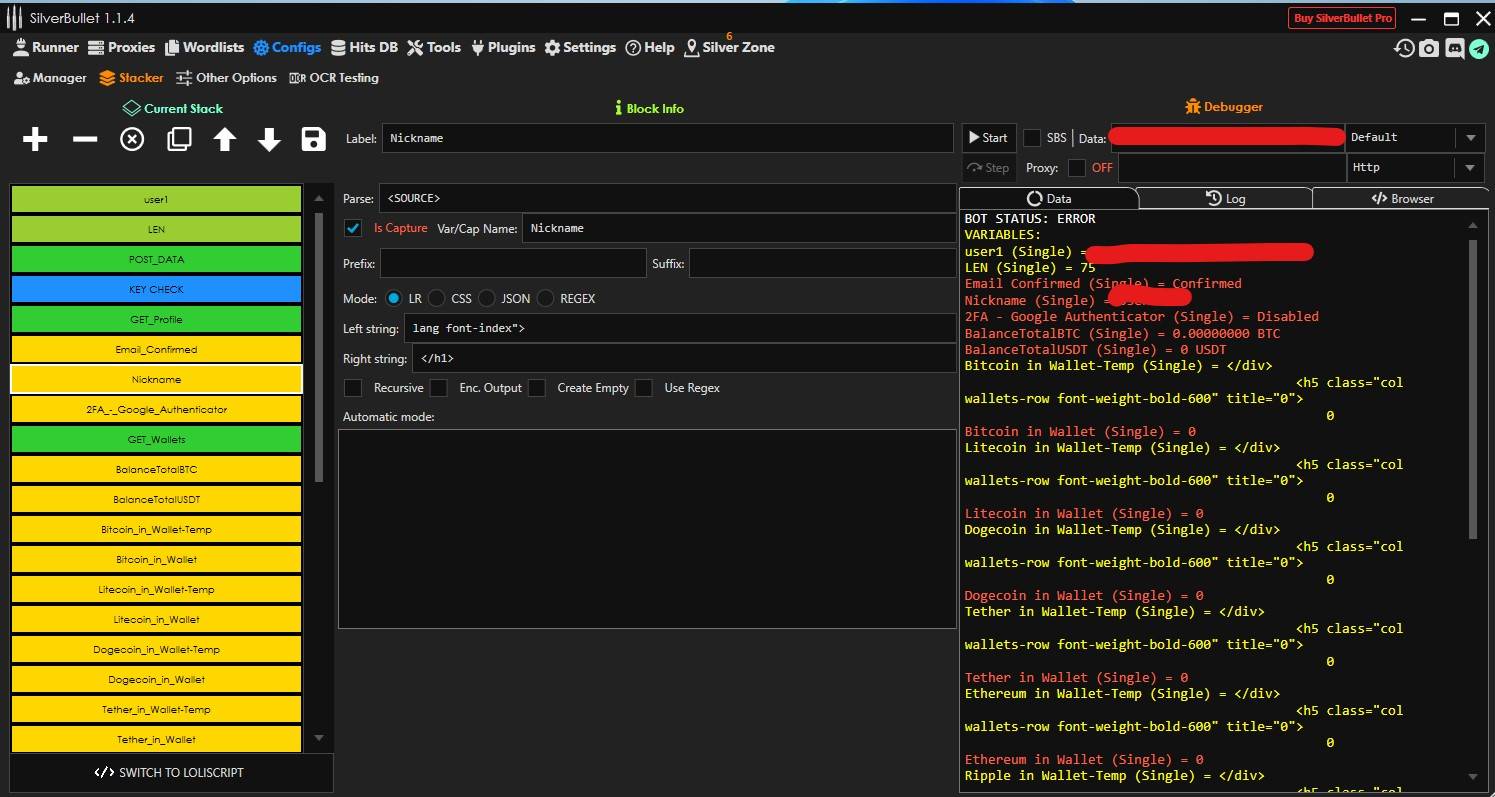The height and width of the screenshot is (797, 1495).
Task: Open the Wordlists section
Action: [x=204, y=47]
